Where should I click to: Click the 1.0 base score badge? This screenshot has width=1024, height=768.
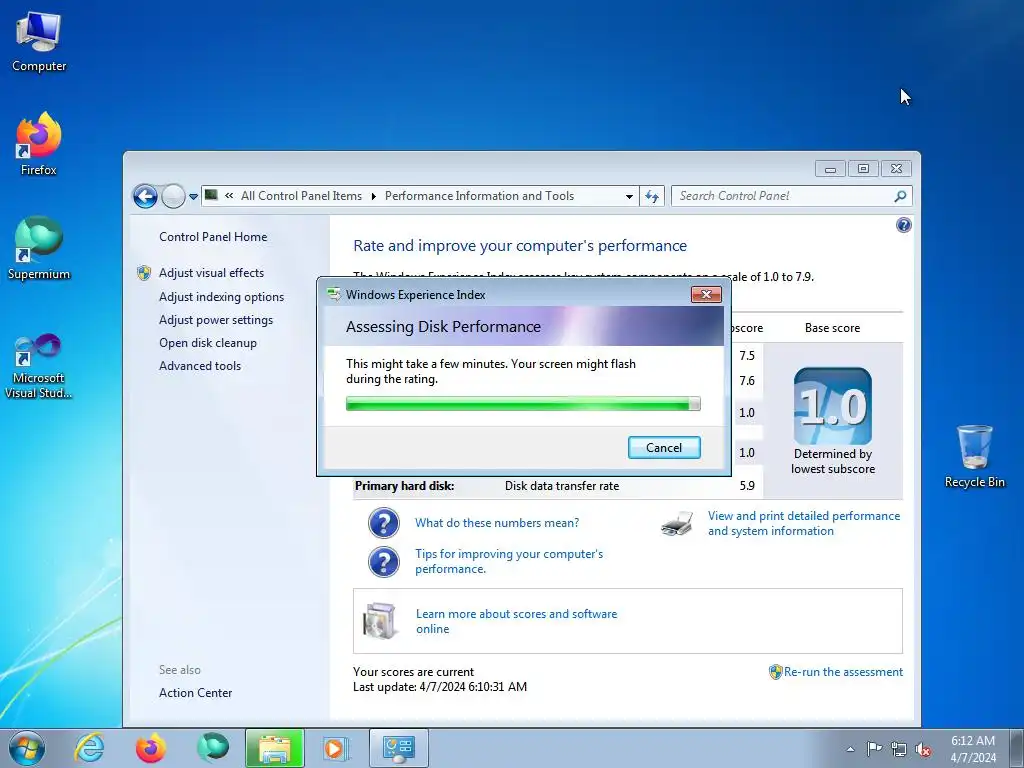[833, 406]
